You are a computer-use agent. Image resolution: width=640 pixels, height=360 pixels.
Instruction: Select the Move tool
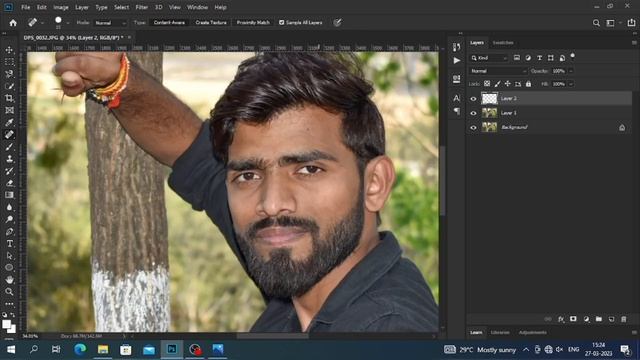[9, 50]
